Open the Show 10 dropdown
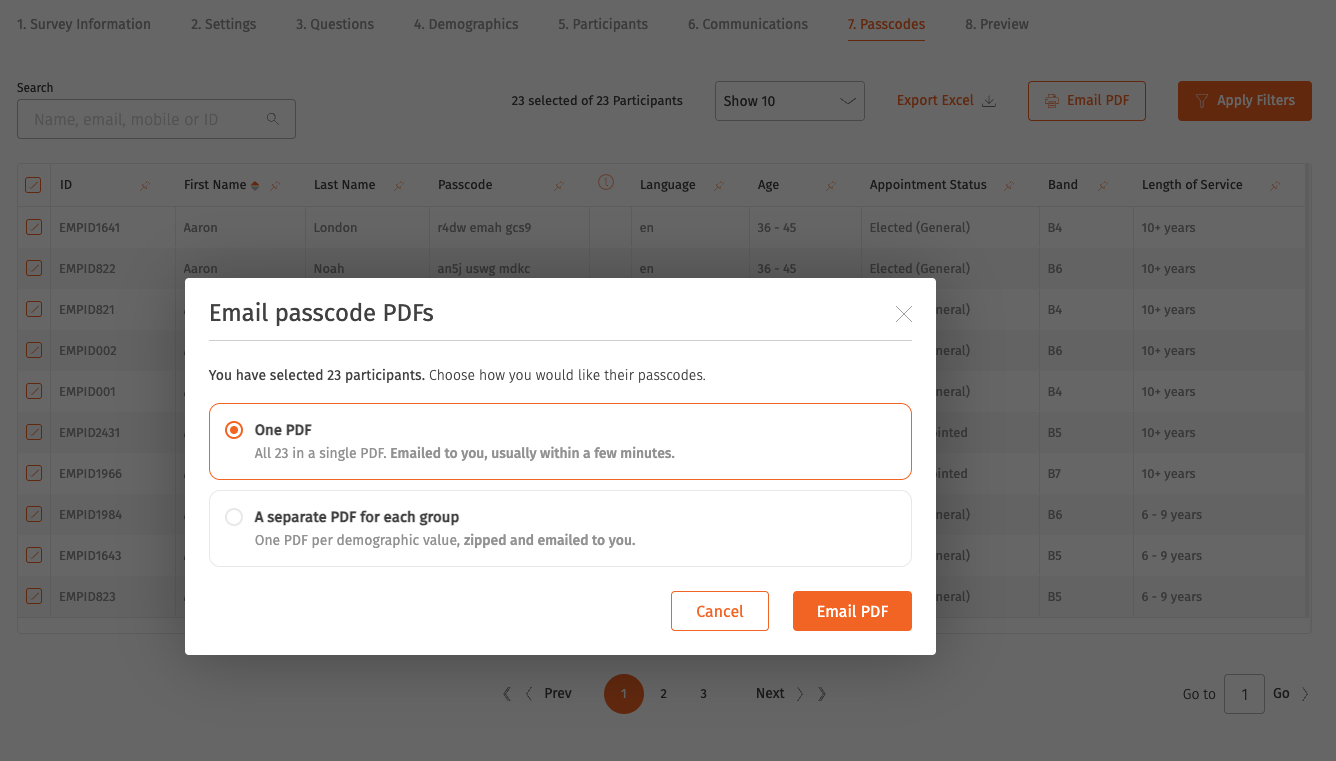 [x=790, y=101]
